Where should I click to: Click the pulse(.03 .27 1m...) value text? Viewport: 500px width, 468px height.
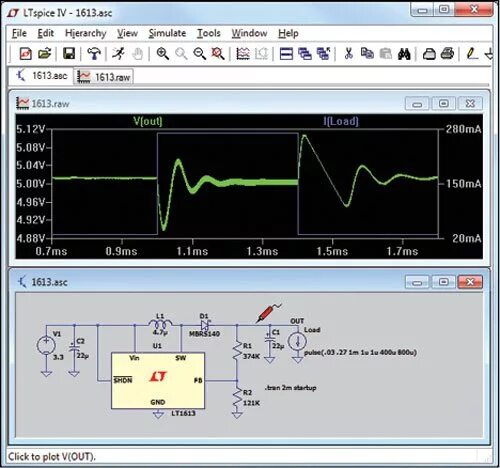pyautogui.click(x=360, y=352)
